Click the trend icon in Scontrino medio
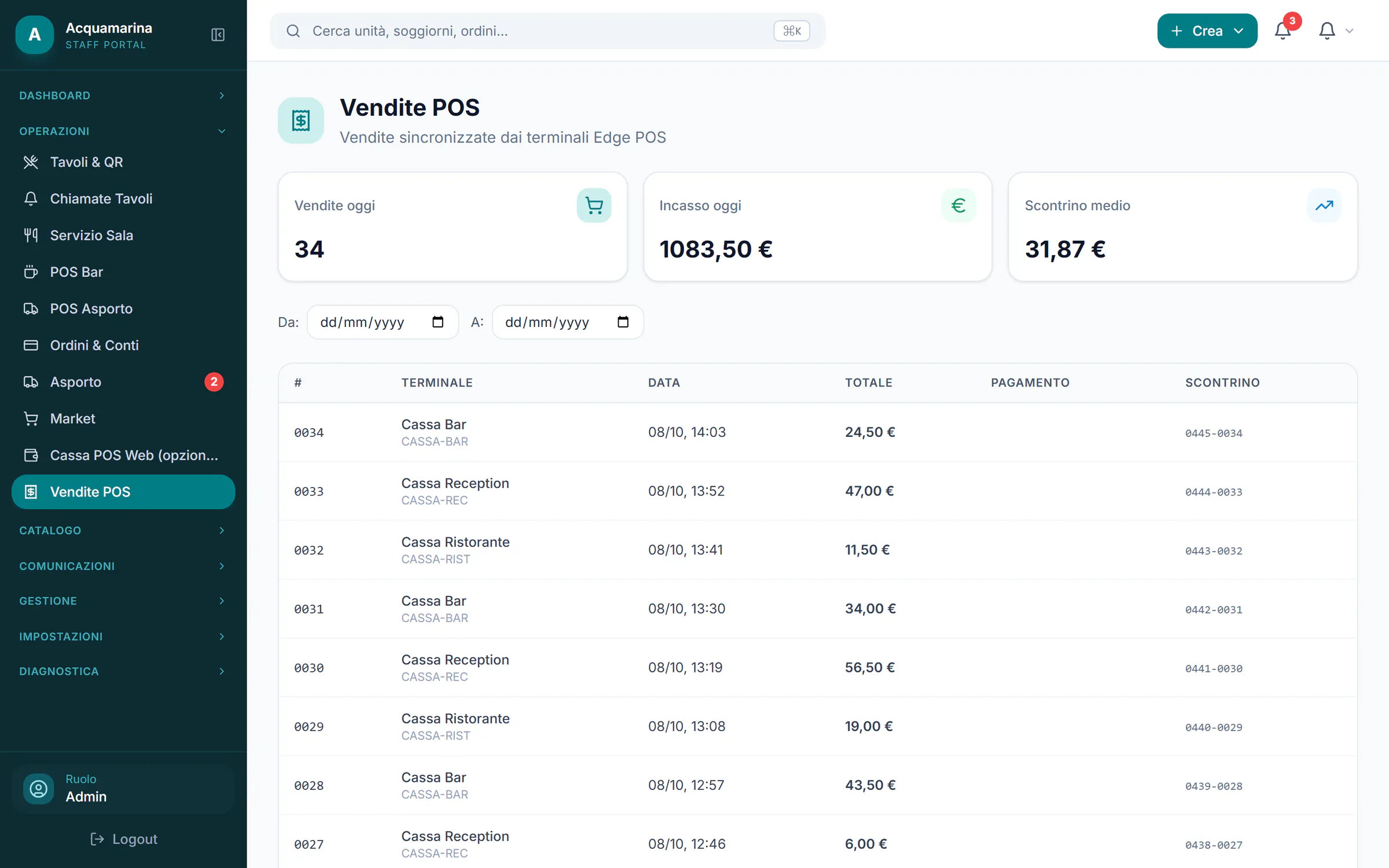The image size is (1389, 868). [1324, 205]
